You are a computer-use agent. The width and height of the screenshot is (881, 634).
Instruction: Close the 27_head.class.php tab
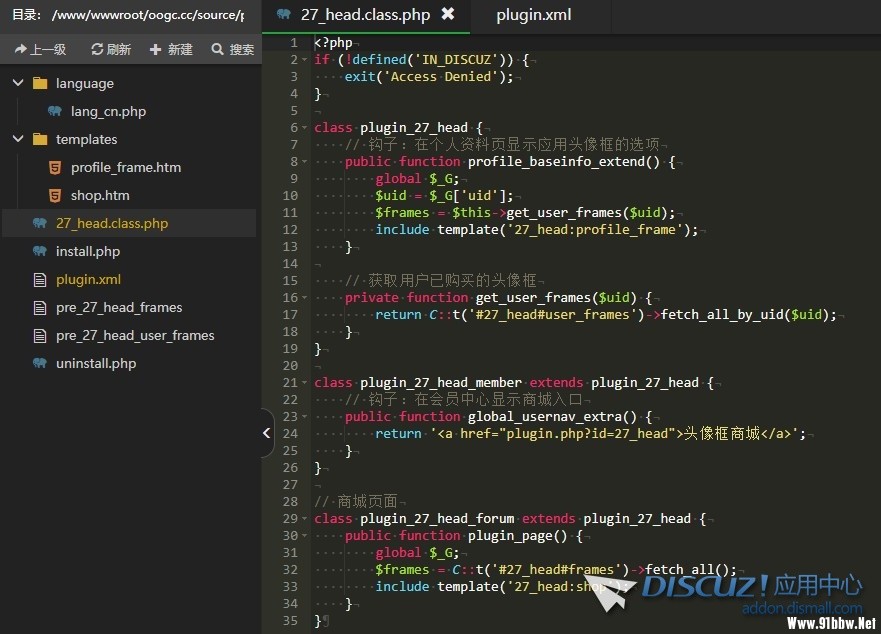447,14
